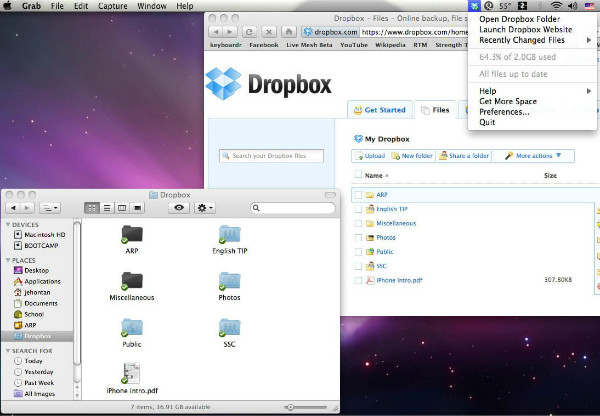
Task: Collapse the PLACES sidebar section
Action: click(x=8, y=260)
